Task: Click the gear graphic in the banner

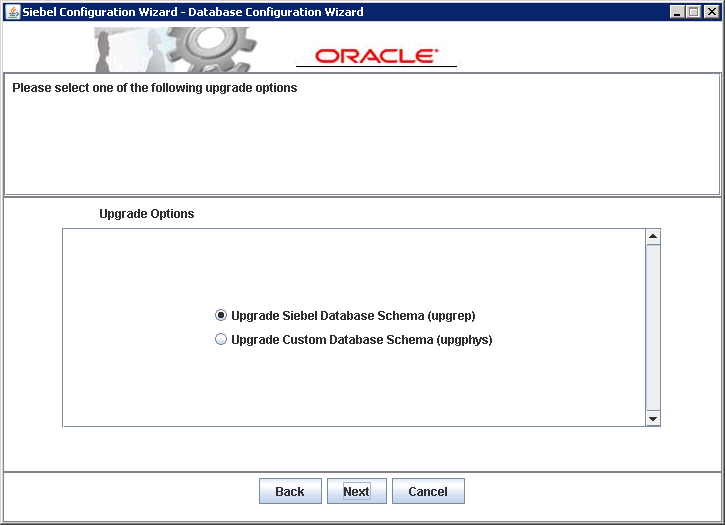Action: coord(212,48)
